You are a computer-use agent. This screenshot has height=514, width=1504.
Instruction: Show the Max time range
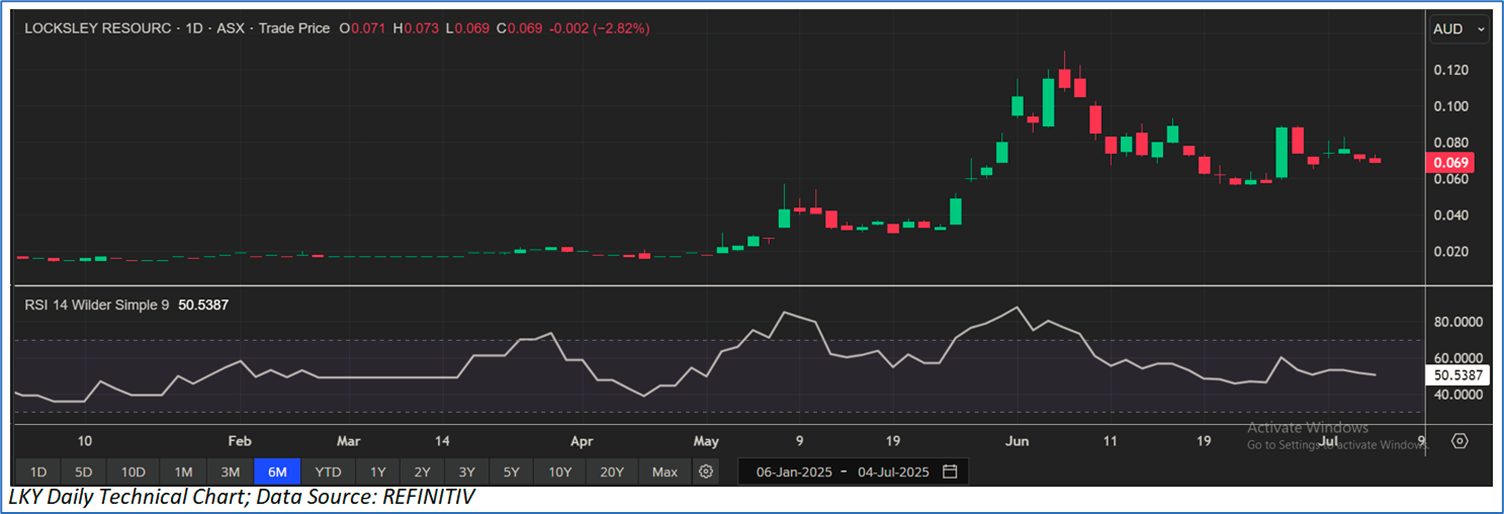664,472
